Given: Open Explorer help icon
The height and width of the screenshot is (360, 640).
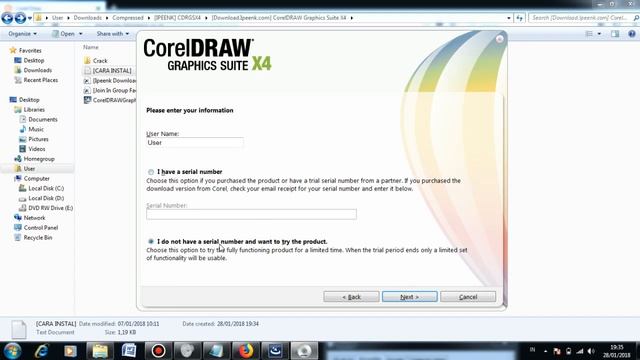Looking at the screenshot, I should (x=632, y=34).
